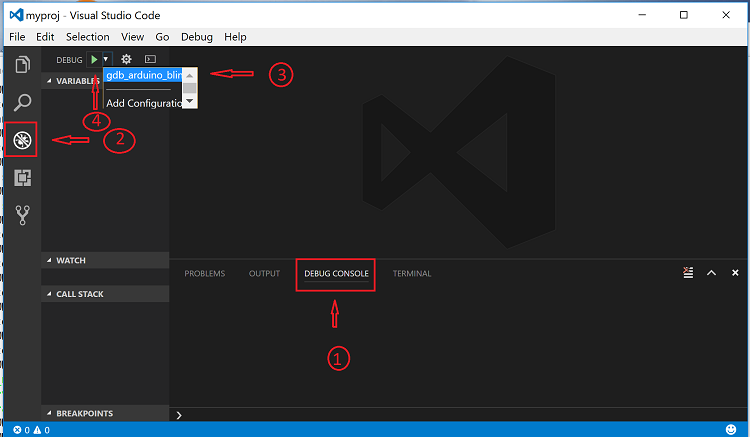The image size is (750, 437).
Task: Switch to the Problems tab
Action: click(x=204, y=273)
